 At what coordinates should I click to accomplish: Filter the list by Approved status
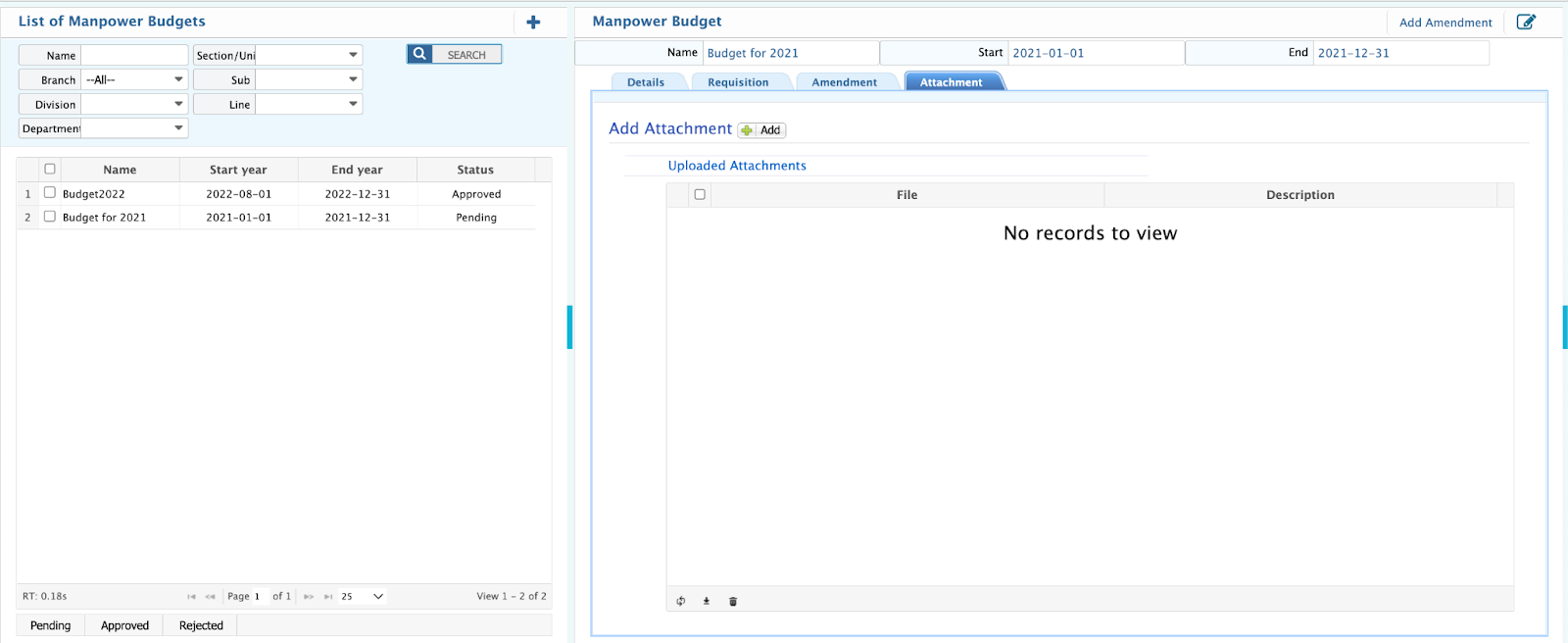tap(124, 625)
